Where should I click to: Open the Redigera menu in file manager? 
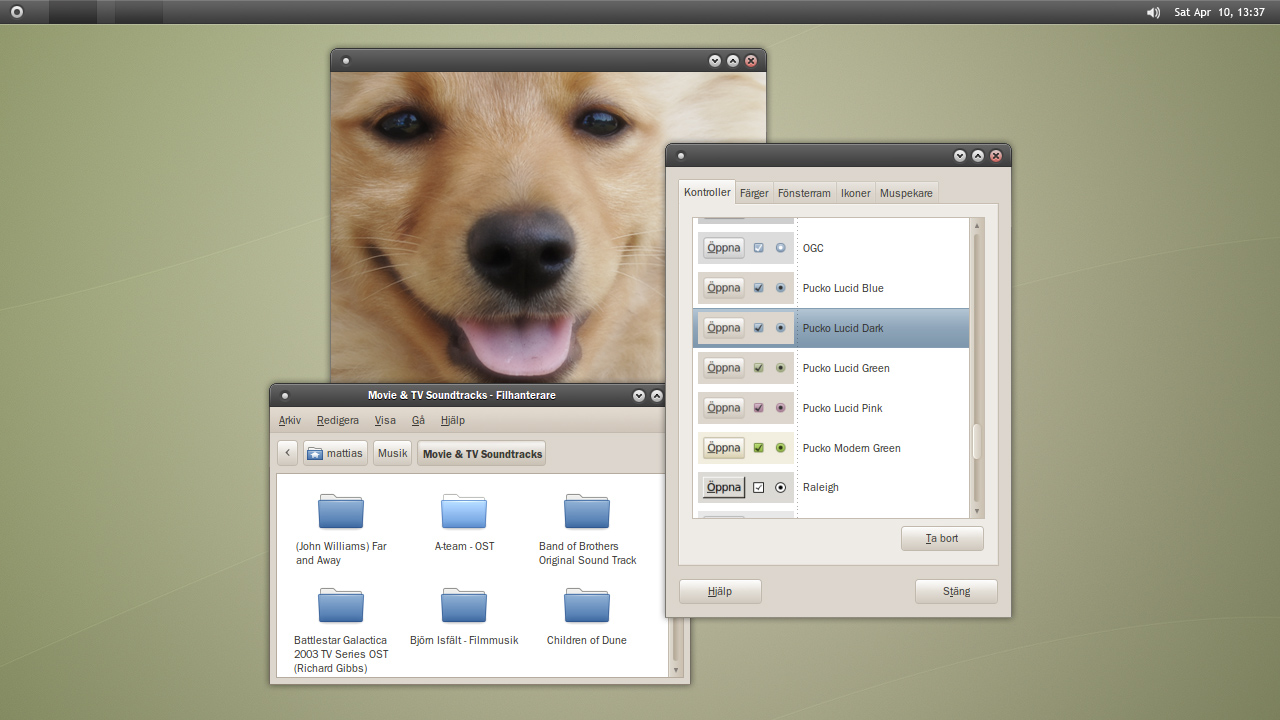[x=337, y=421]
